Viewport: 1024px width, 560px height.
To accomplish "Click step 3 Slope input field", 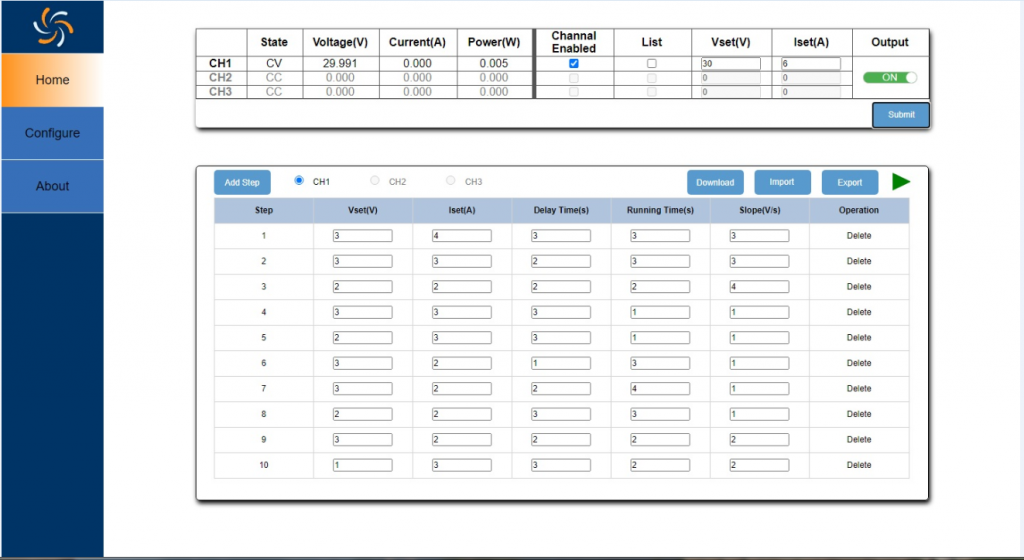I will [x=759, y=287].
